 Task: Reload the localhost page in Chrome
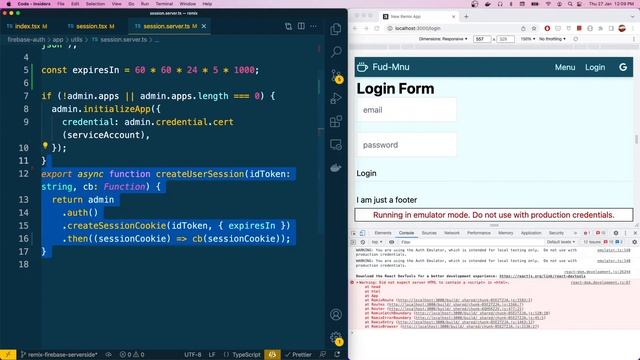(377, 29)
